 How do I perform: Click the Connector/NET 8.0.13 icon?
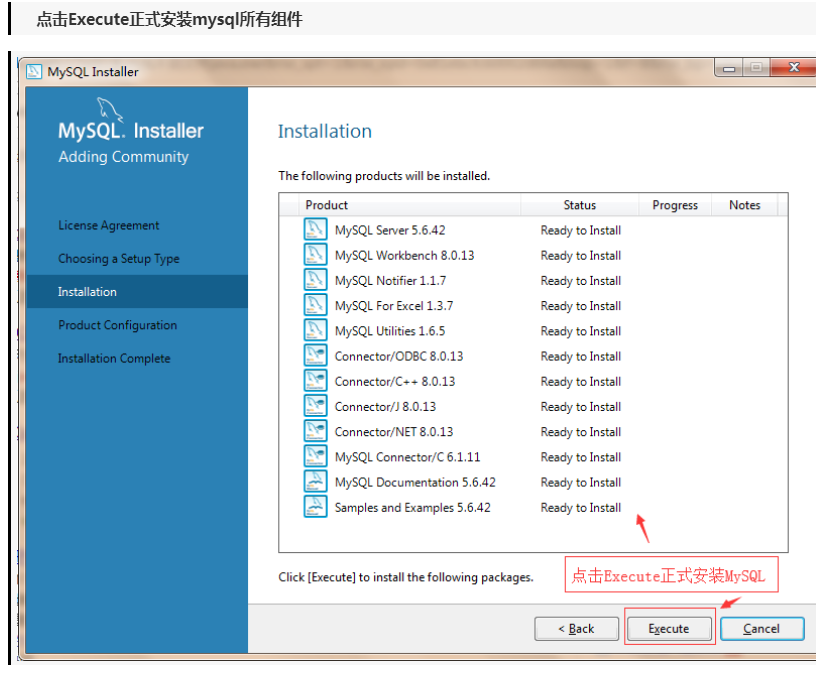click(315, 431)
